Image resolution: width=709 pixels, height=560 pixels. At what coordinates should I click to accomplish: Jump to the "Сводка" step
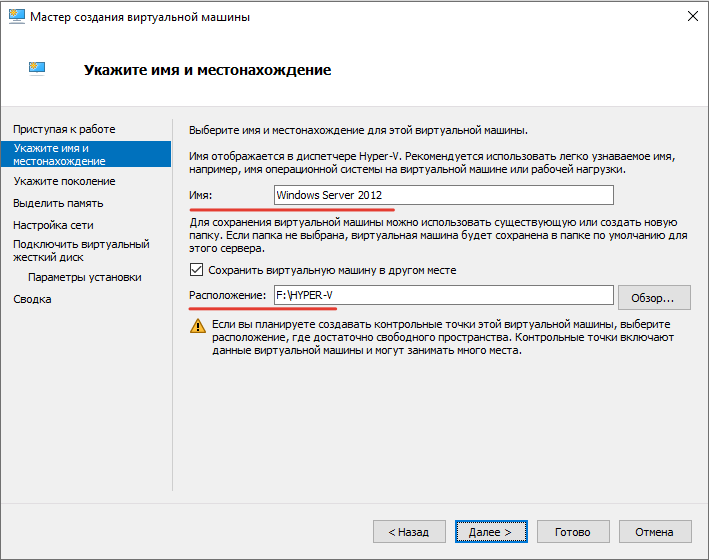tap(32, 299)
